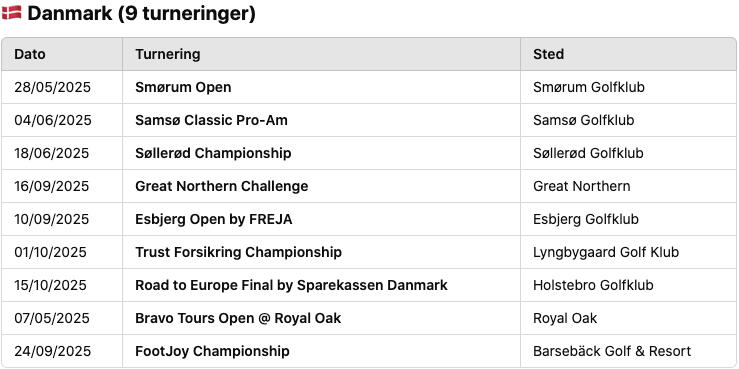Image resolution: width=739 pixels, height=369 pixels.
Task: Select the Dato column header
Action: pyautogui.click(x=30, y=54)
